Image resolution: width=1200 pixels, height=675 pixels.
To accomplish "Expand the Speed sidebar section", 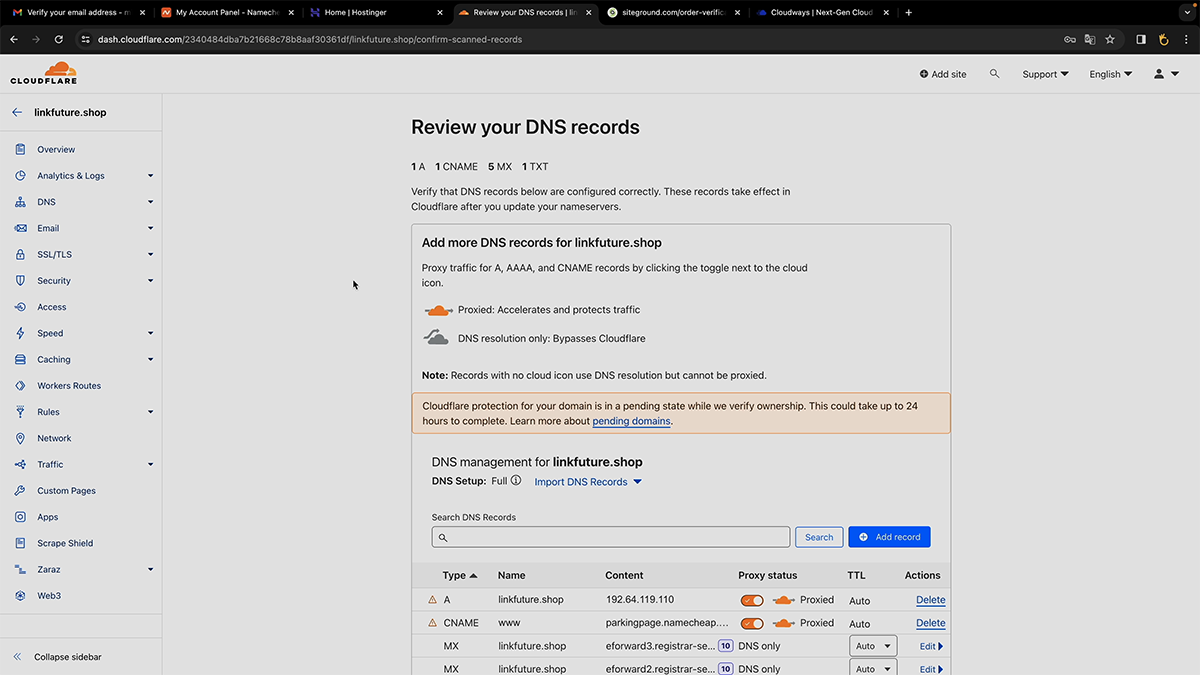I will 150,333.
